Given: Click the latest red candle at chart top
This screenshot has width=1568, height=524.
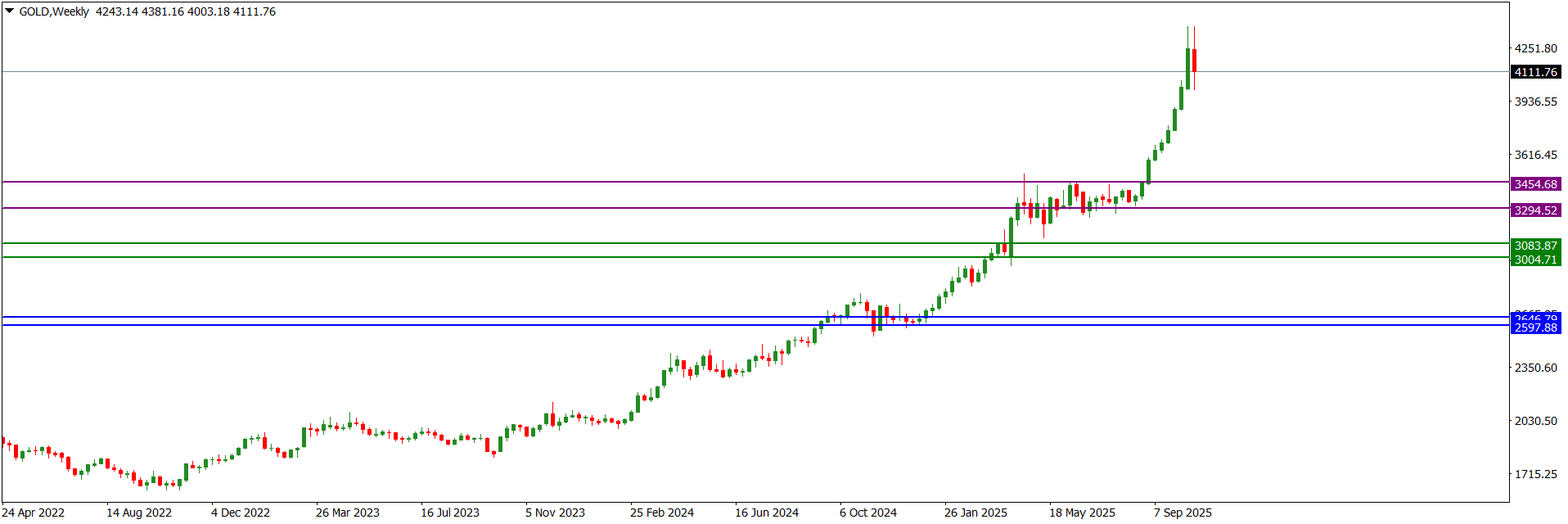Looking at the screenshot, I should tap(1195, 60).
